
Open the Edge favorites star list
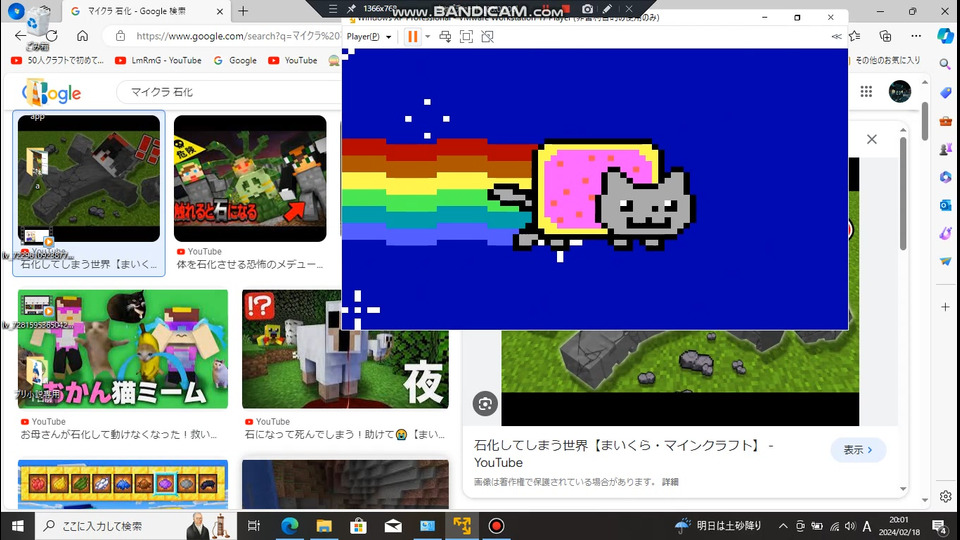tap(855, 36)
